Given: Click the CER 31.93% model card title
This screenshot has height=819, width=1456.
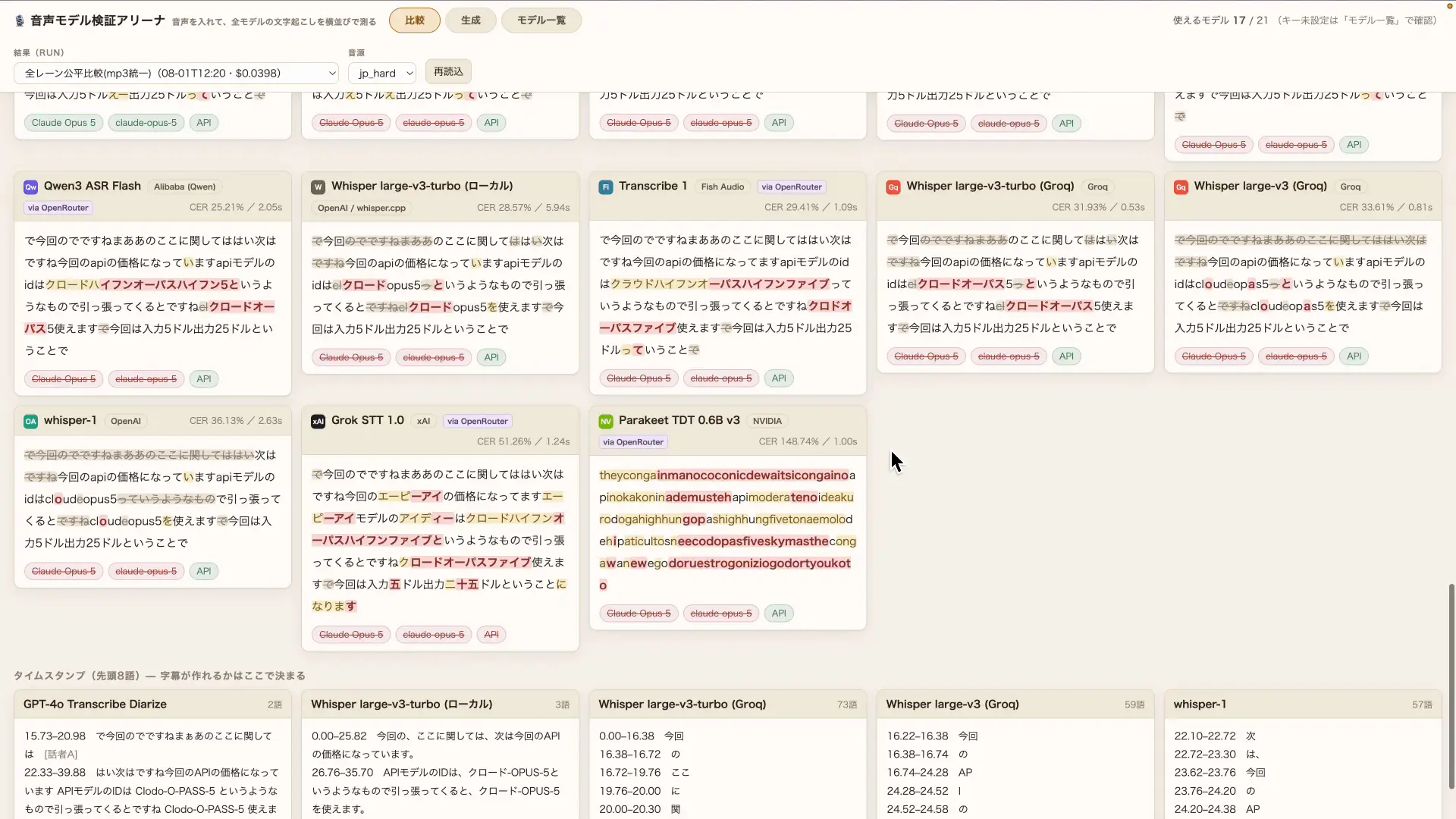Looking at the screenshot, I should (x=990, y=186).
